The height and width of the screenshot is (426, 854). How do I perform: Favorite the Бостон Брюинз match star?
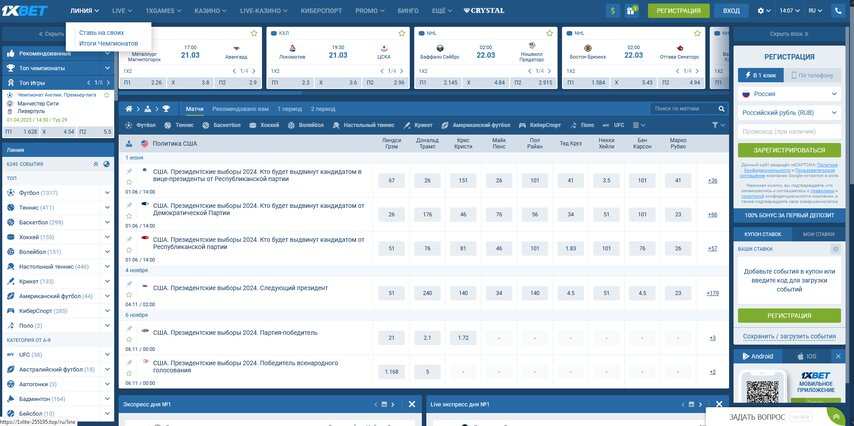[697, 33]
